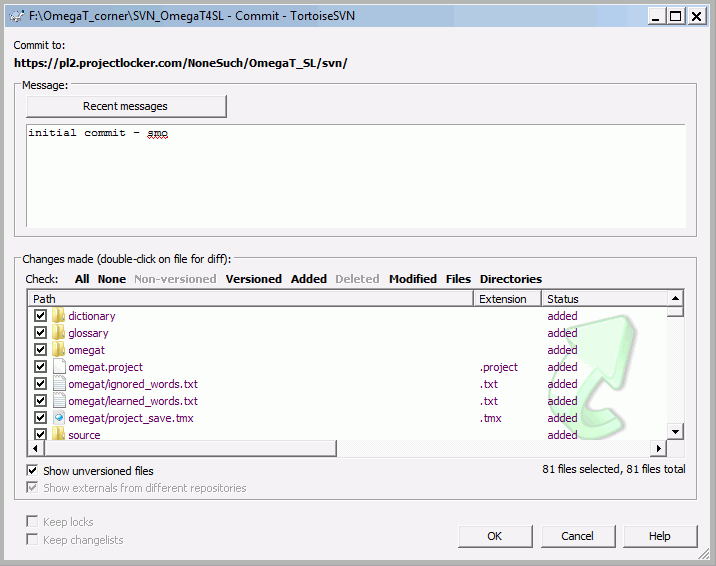Sort by the Path column header
The image size is (716, 566).
click(251, 299)
